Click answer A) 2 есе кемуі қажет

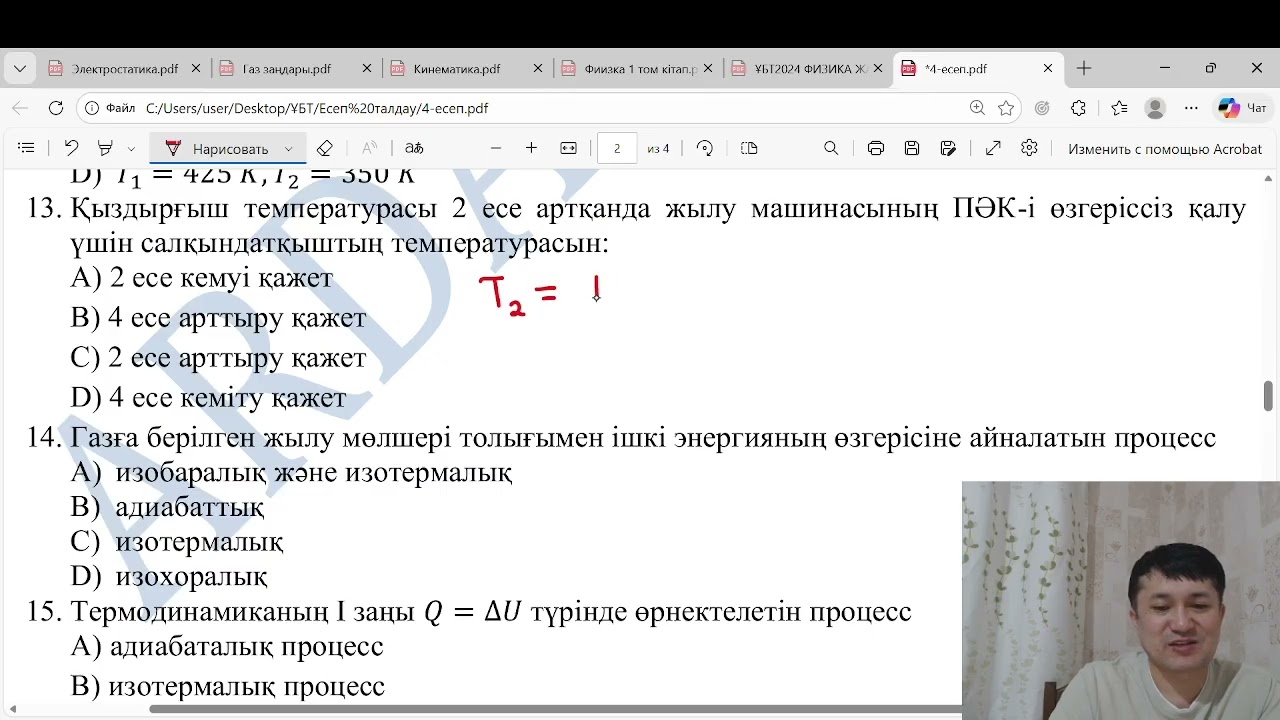tap(202, 278)
